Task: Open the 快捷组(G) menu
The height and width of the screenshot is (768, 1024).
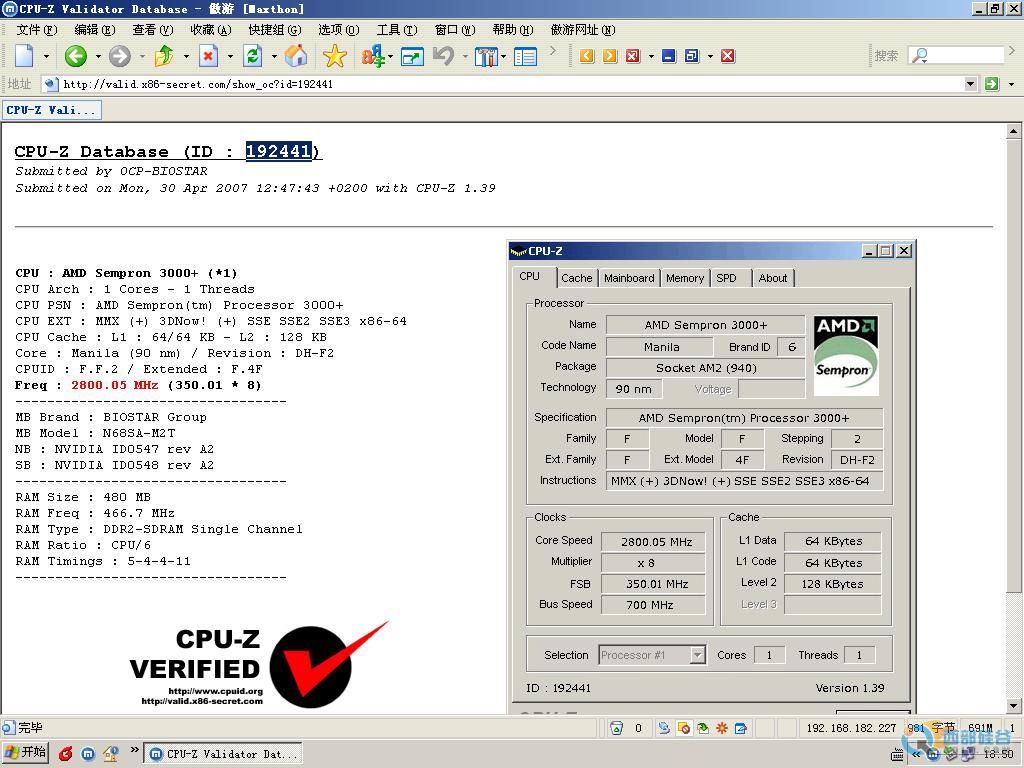Action: coord(275,29)
